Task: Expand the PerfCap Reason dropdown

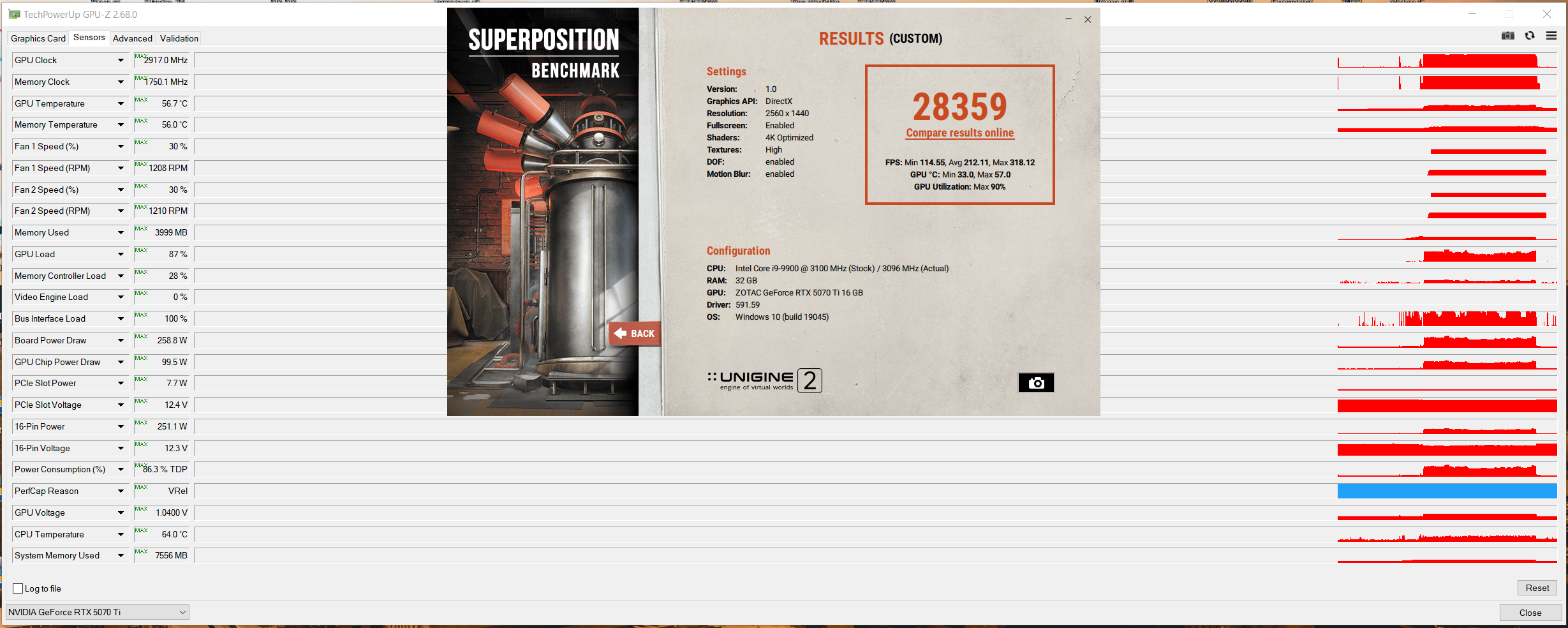Action: coord(121,491)
